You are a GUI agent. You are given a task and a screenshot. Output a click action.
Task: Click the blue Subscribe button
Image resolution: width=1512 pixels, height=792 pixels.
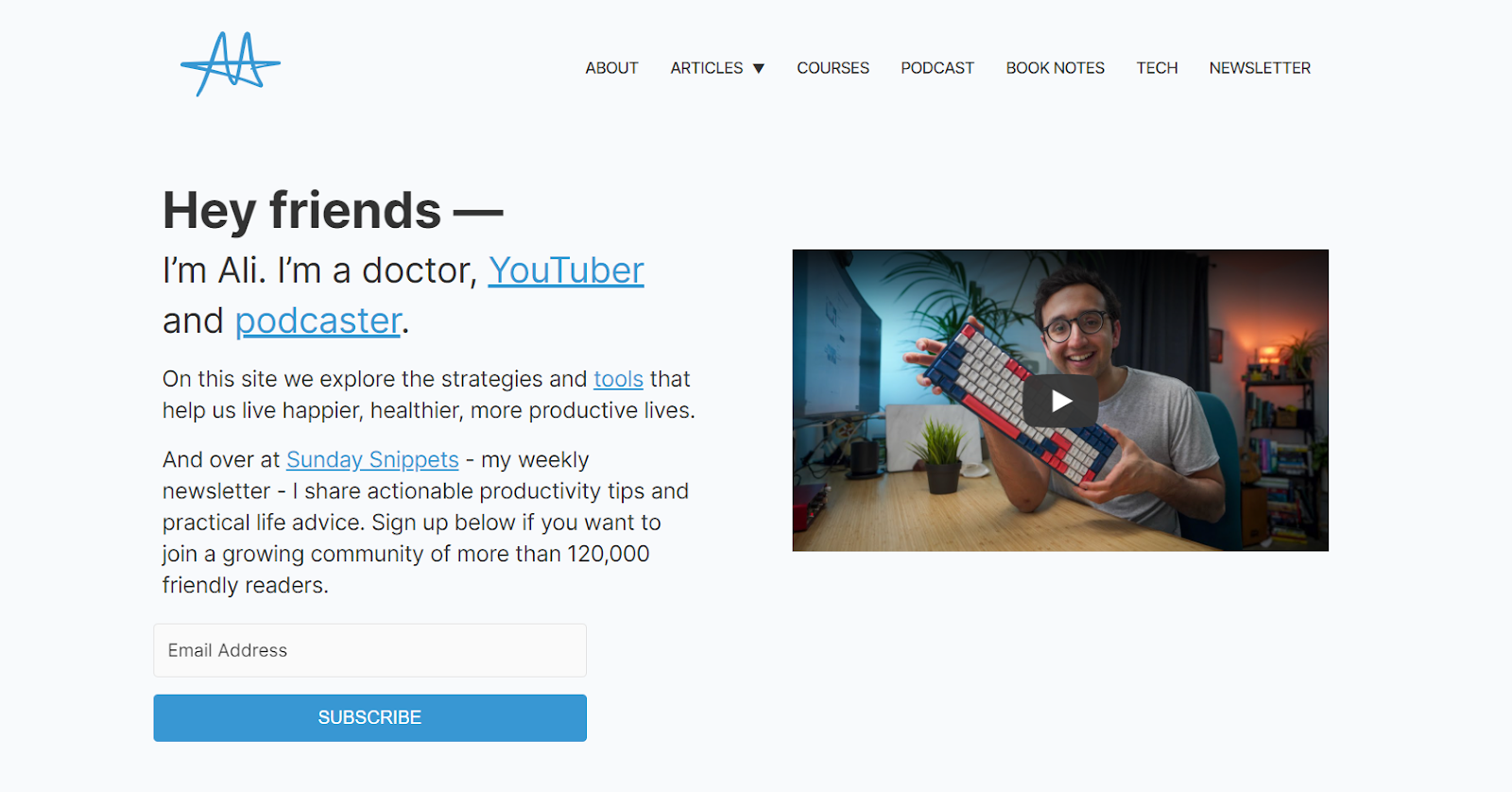(x=369, y=717)
